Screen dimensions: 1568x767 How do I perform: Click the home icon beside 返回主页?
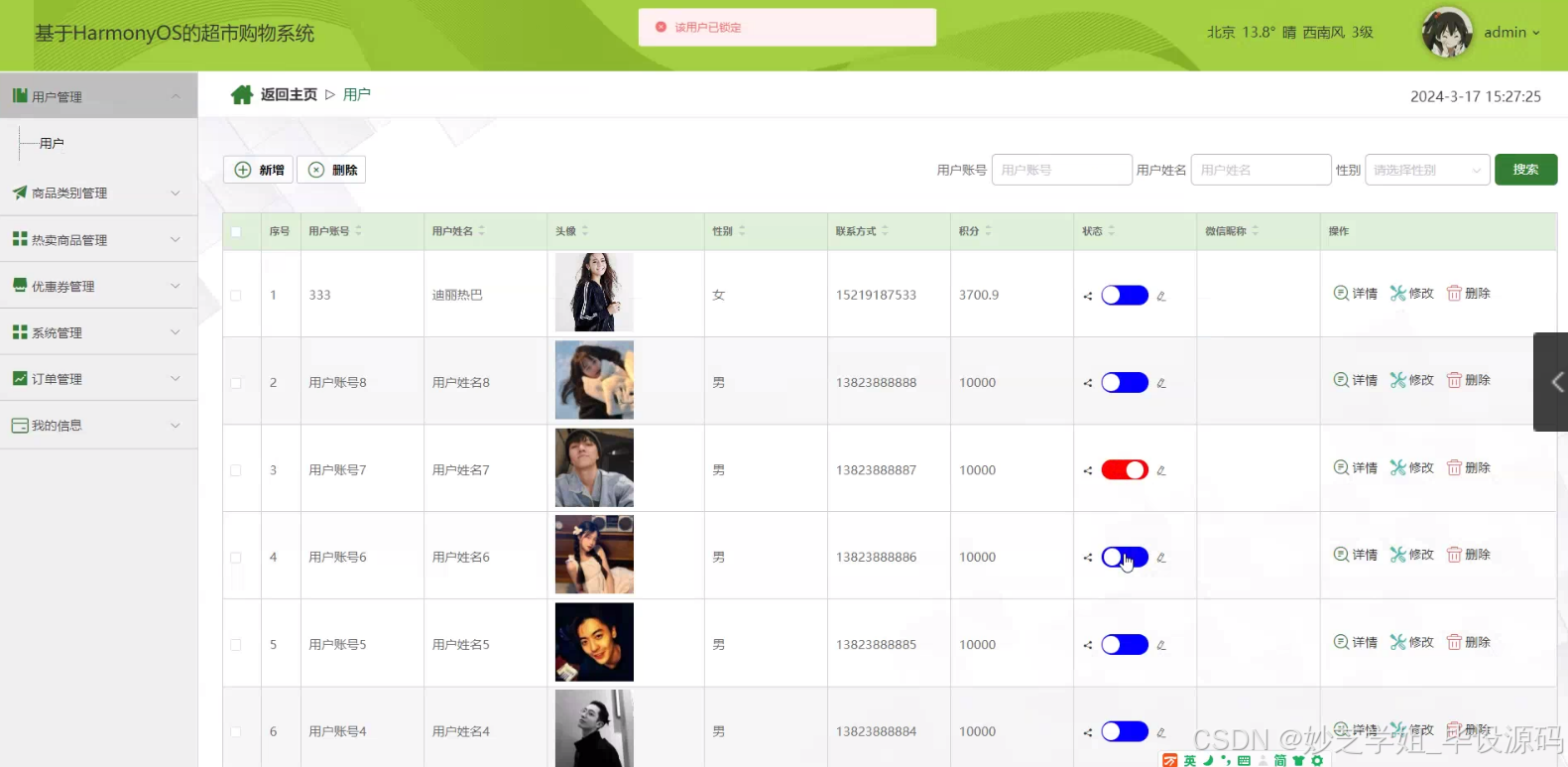pos(242,94)
